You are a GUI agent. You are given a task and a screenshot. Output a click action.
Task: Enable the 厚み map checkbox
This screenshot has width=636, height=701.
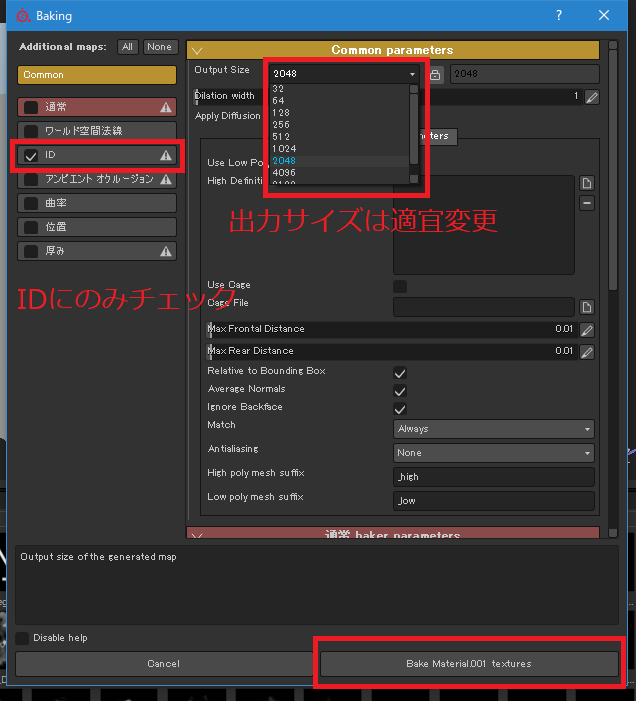[x=31, y=251]
